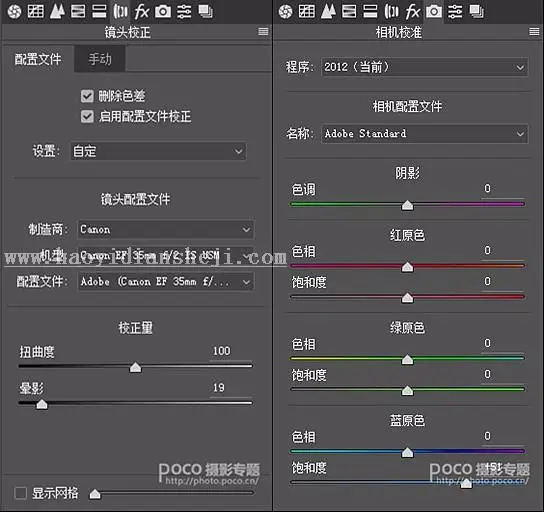Open the Presets sliders icon in the right 相机校准 panel
The width and height of the screenshot is (545, 512).
(455, 11)
